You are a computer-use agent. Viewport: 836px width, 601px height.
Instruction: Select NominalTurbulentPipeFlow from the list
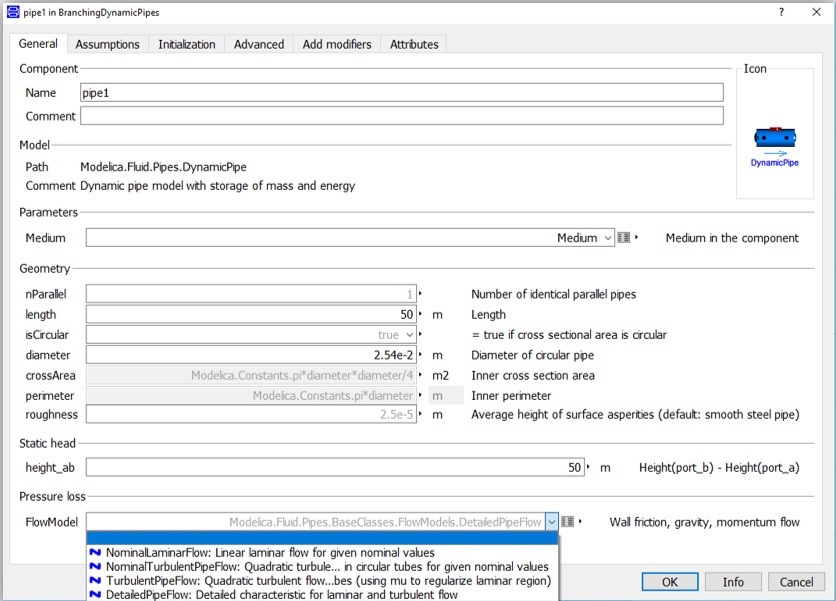click(322, 566)
